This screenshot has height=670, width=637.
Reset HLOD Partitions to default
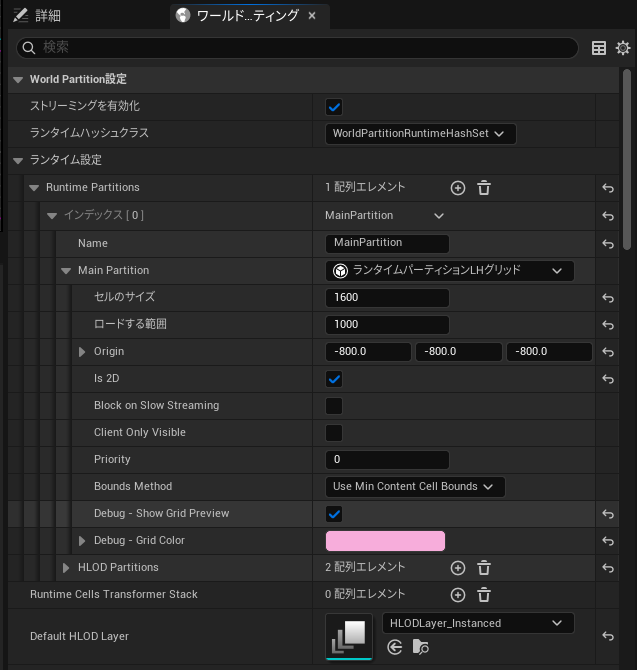click(x=608, y=568)
